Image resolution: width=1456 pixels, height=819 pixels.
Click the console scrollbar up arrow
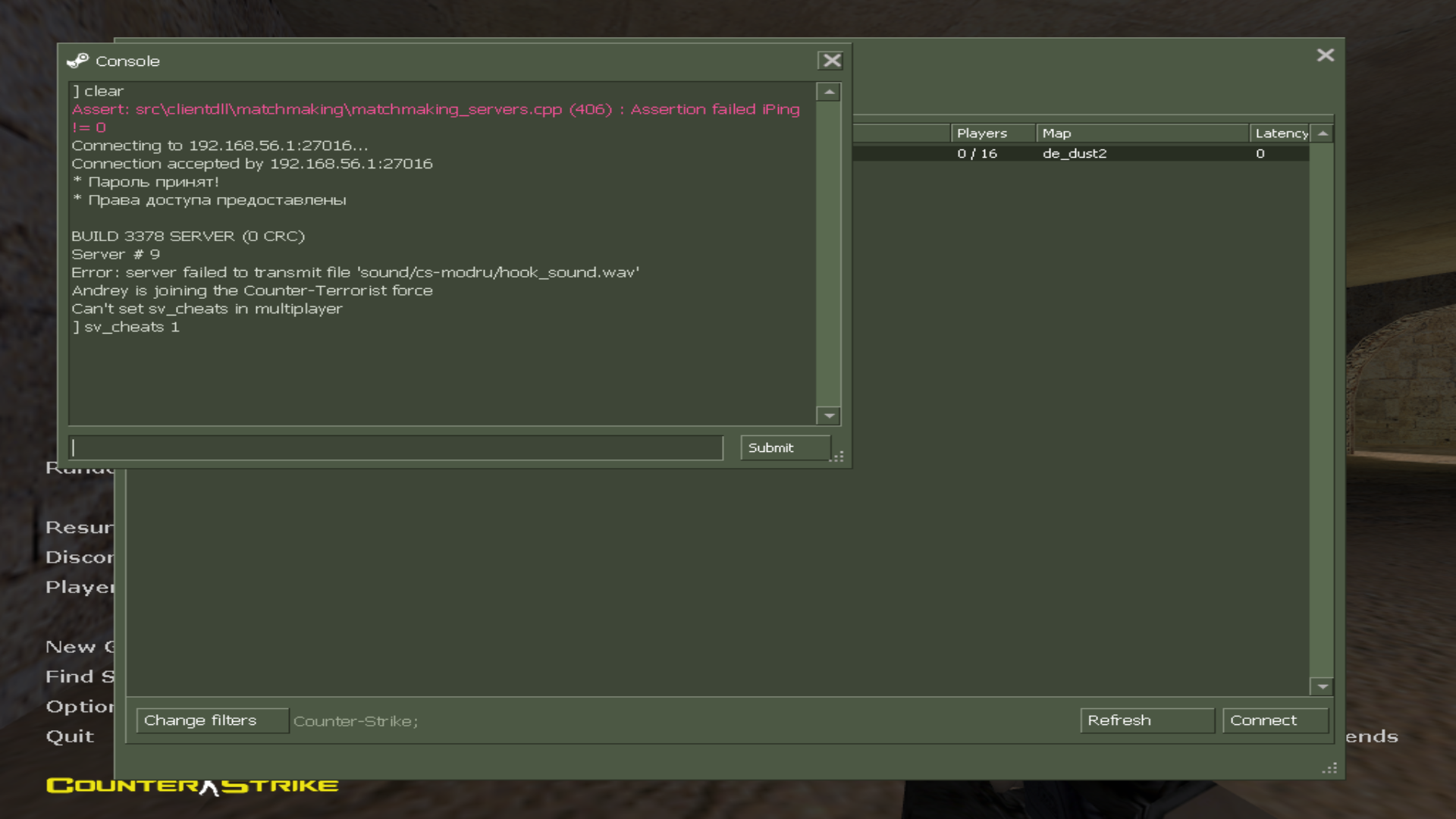click(829, 92)
